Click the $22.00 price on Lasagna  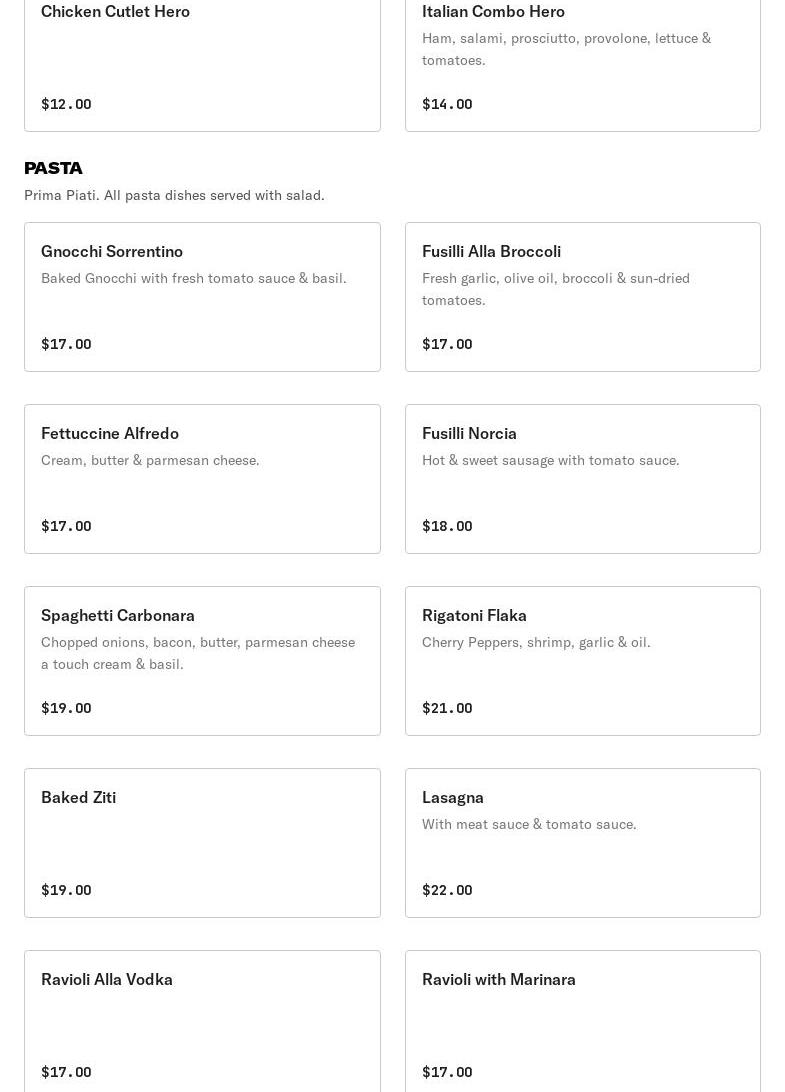click(447, 890)
